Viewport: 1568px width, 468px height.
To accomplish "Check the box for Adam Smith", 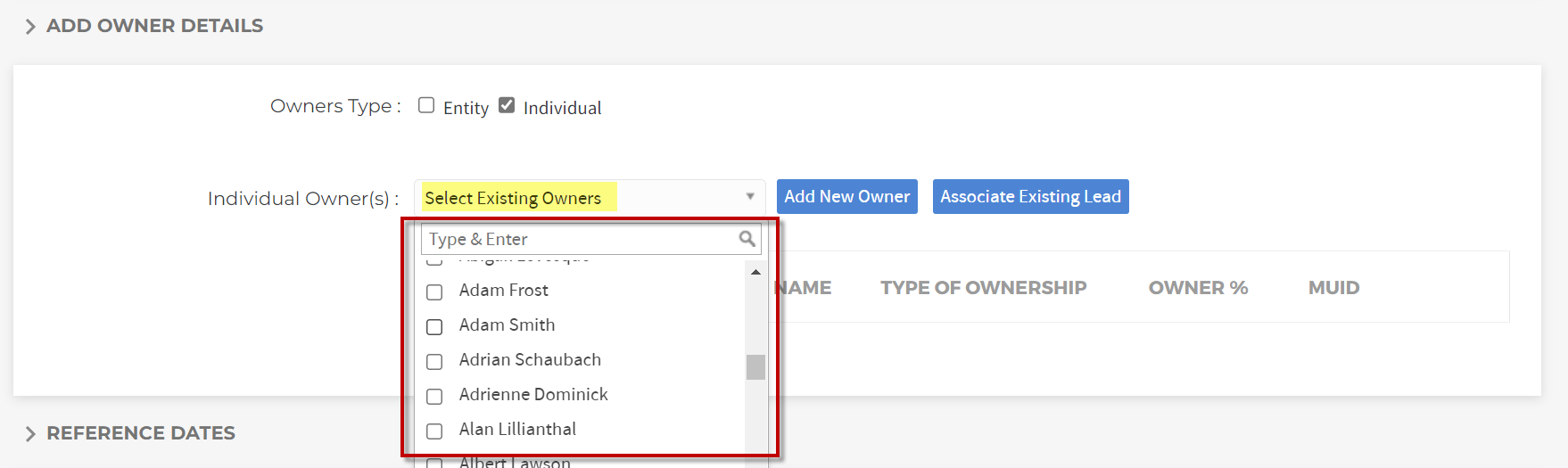I will tap(434, 327).
